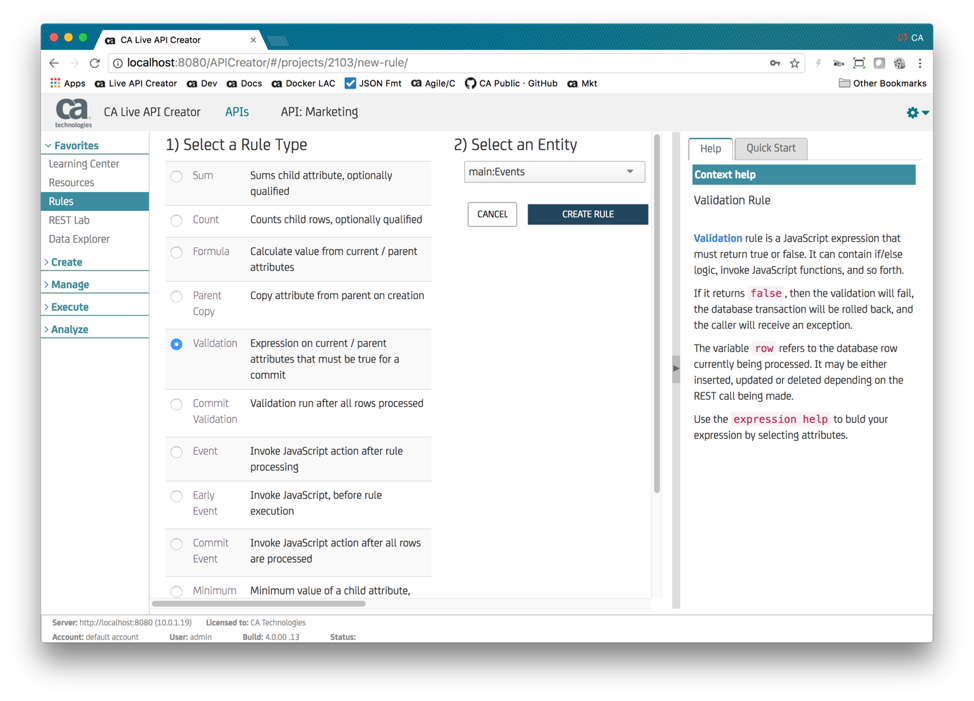The width and height of the screenshot is (974, 701).
Task: Expand the Execute section
Action: click(x=66, y=307)
